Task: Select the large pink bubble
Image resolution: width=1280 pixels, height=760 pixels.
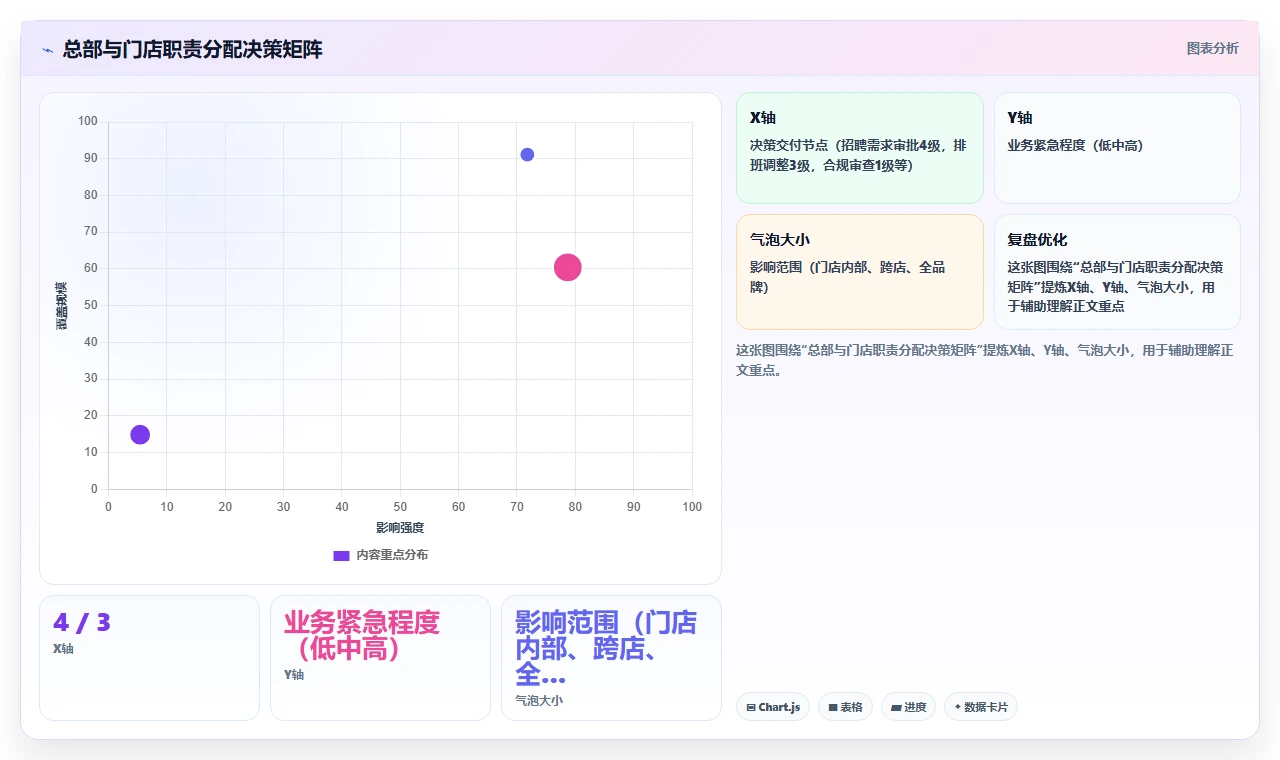Action: pos(568,267)
